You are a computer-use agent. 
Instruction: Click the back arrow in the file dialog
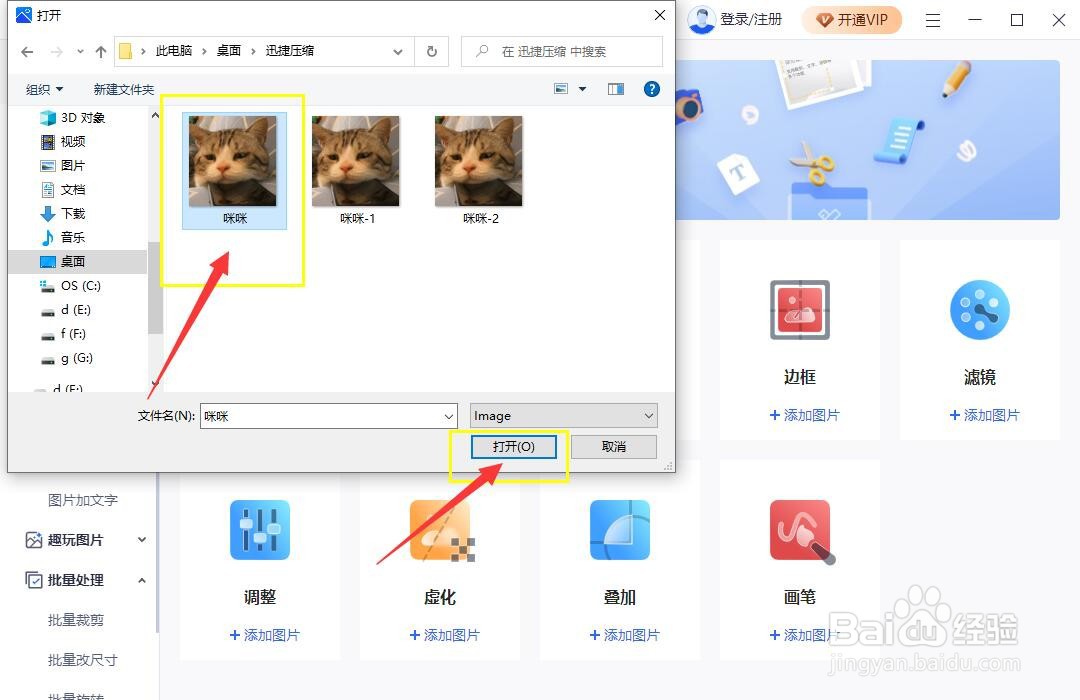[x=26, y=51]
